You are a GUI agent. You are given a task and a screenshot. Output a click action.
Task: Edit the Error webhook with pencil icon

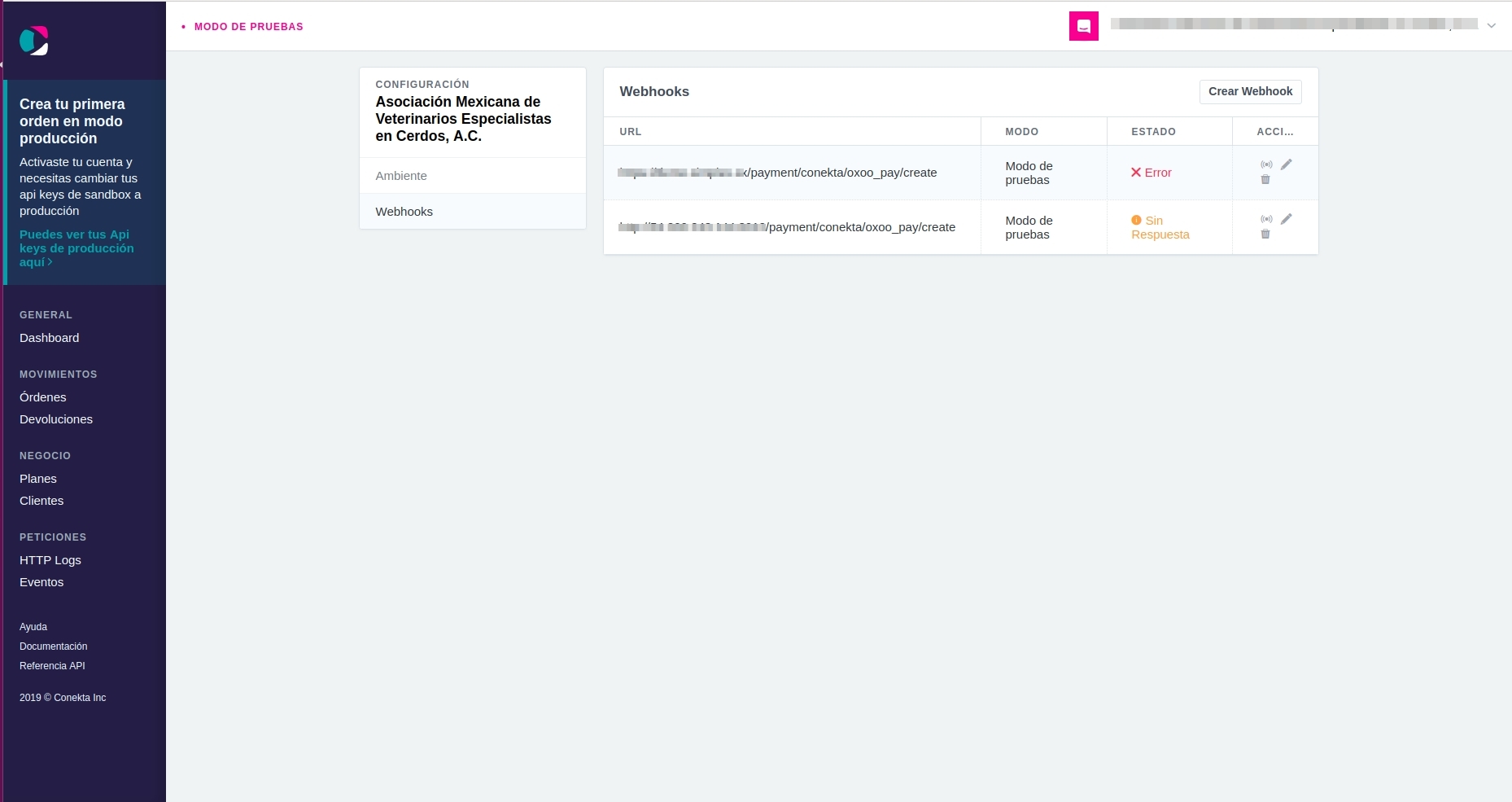click(1287, 164)
